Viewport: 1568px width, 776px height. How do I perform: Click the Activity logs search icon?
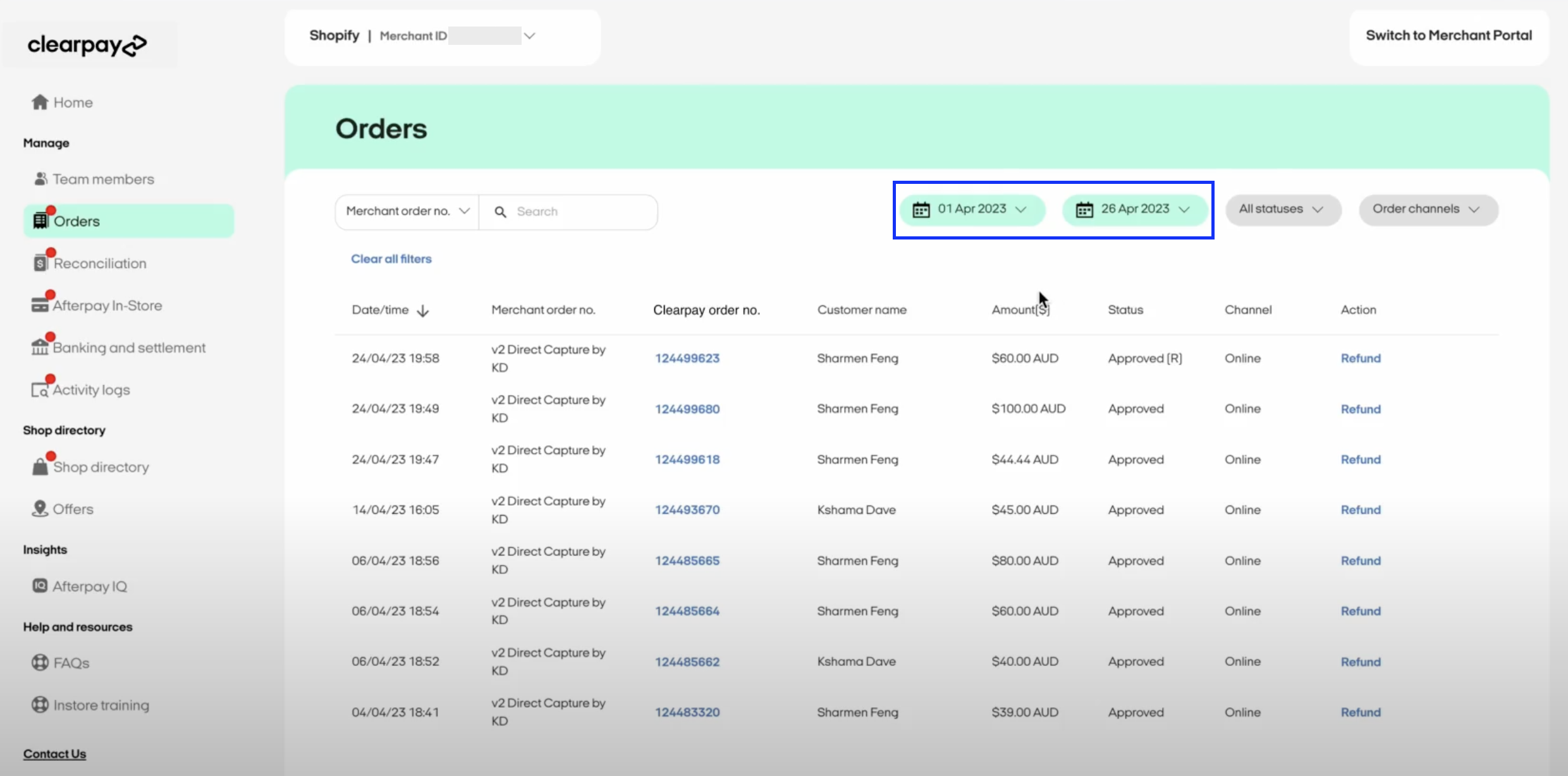tap(40, 390)
